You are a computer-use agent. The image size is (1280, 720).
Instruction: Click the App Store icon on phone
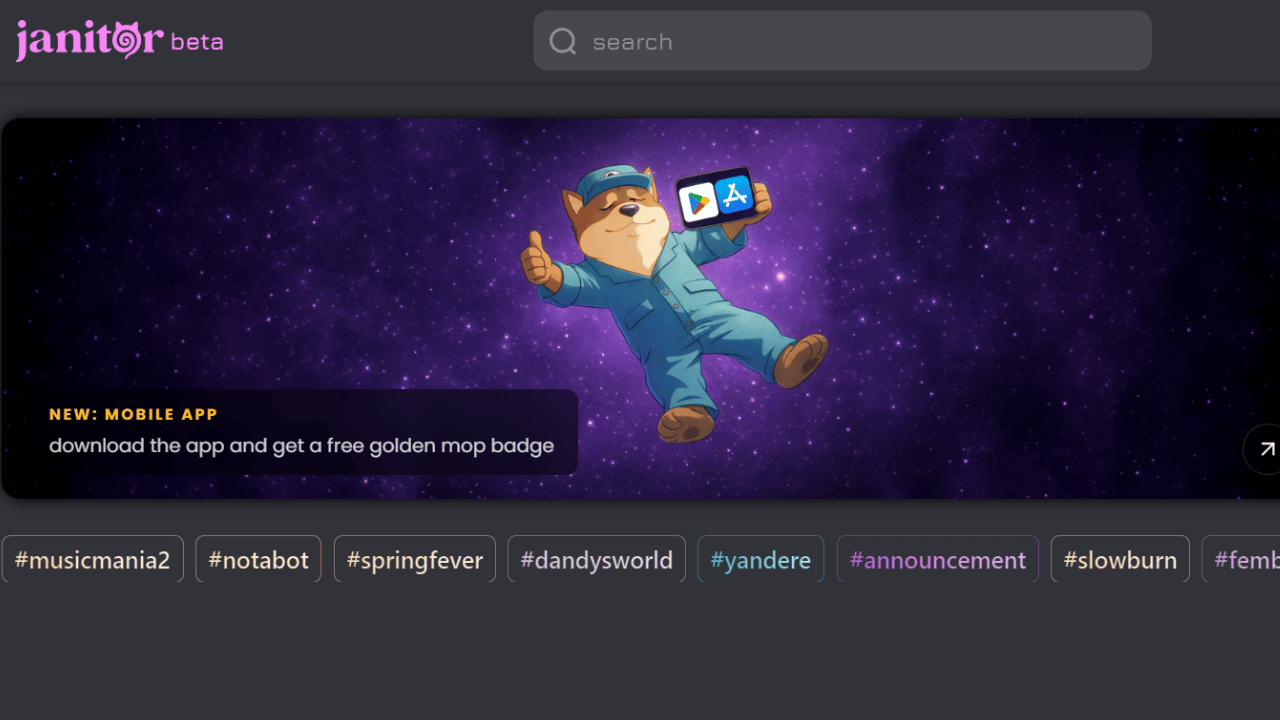click(734, 194)
